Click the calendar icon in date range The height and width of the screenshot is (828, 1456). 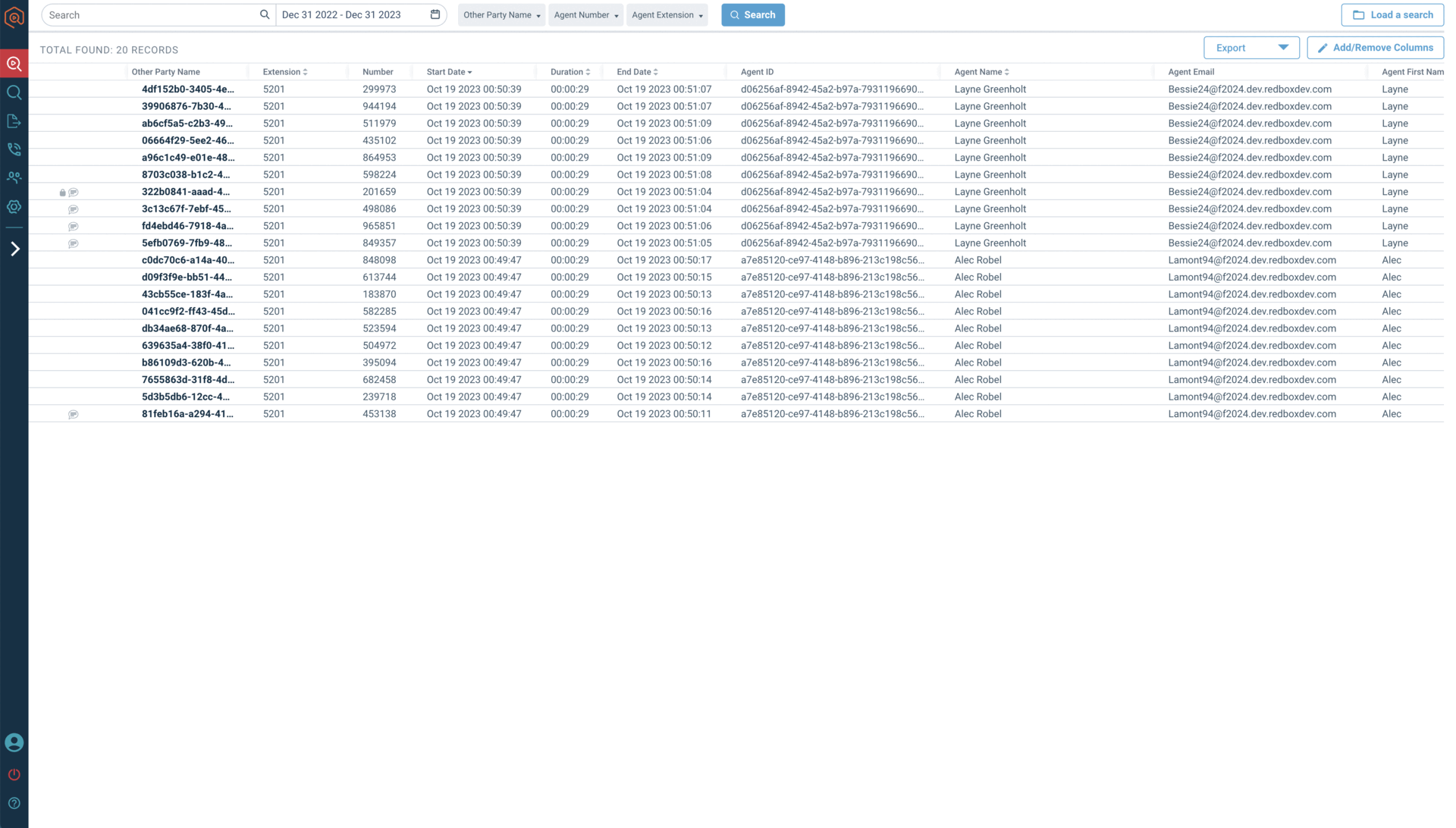pos(435,14)
